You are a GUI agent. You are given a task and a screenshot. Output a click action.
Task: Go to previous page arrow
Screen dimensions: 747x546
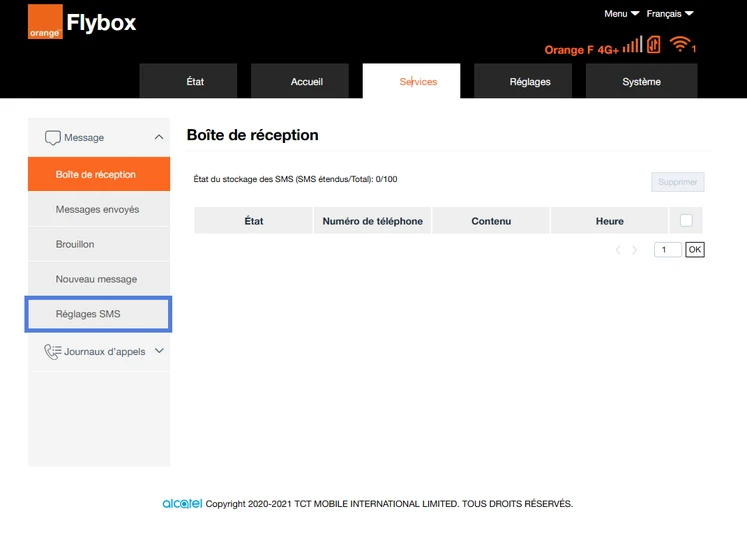618,250
